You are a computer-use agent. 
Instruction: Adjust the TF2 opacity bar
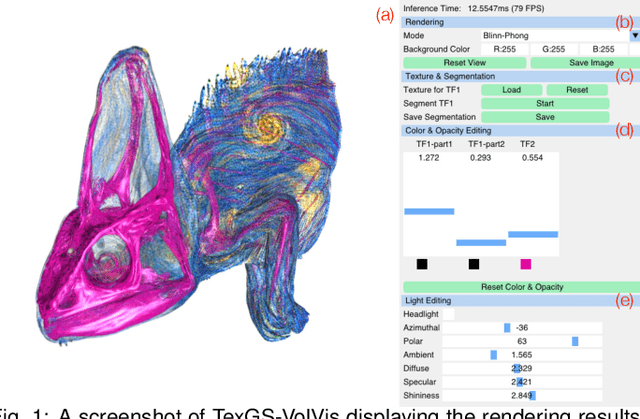click(x=533, y=234)
